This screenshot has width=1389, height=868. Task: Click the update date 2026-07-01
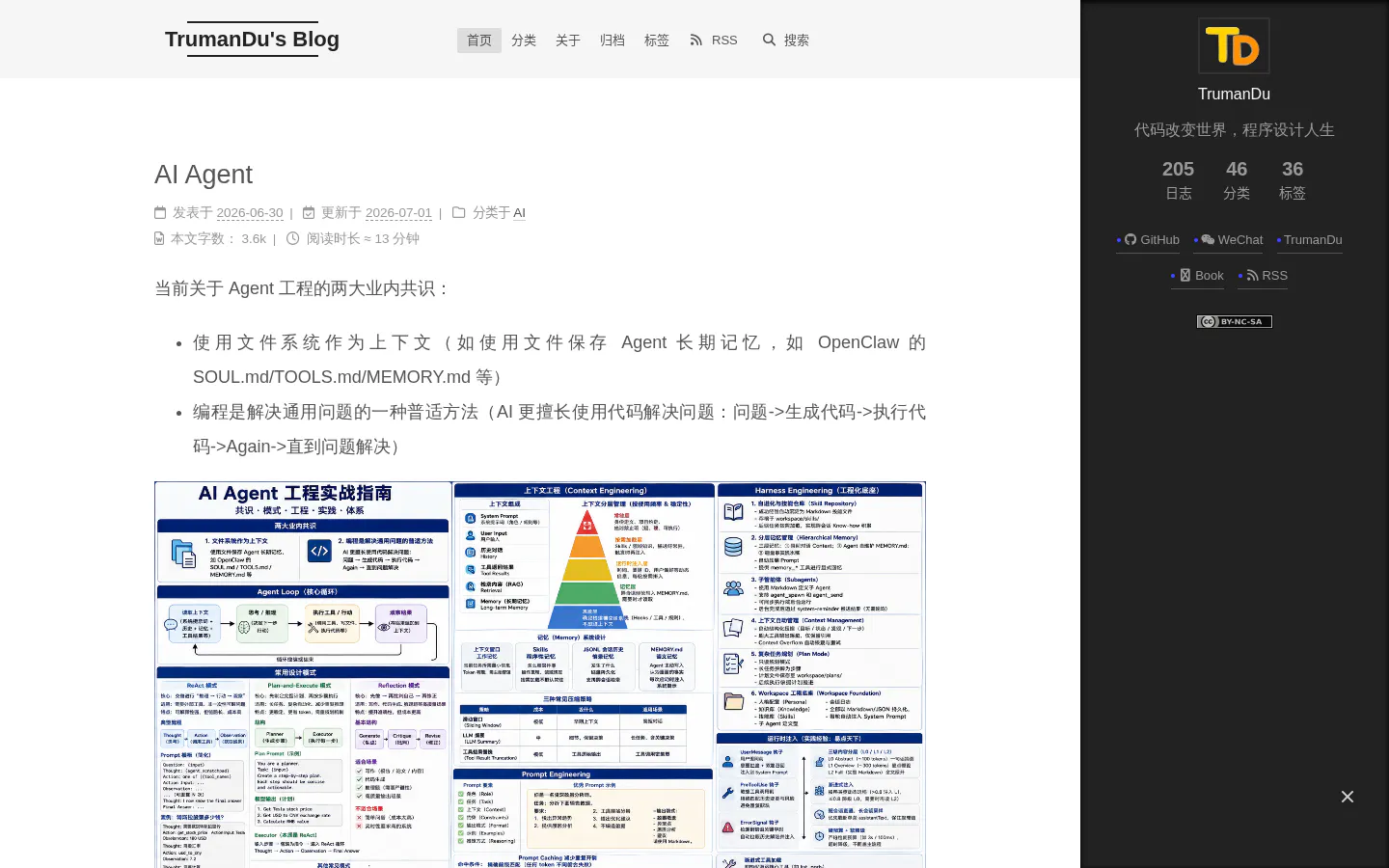click(398, 213)
